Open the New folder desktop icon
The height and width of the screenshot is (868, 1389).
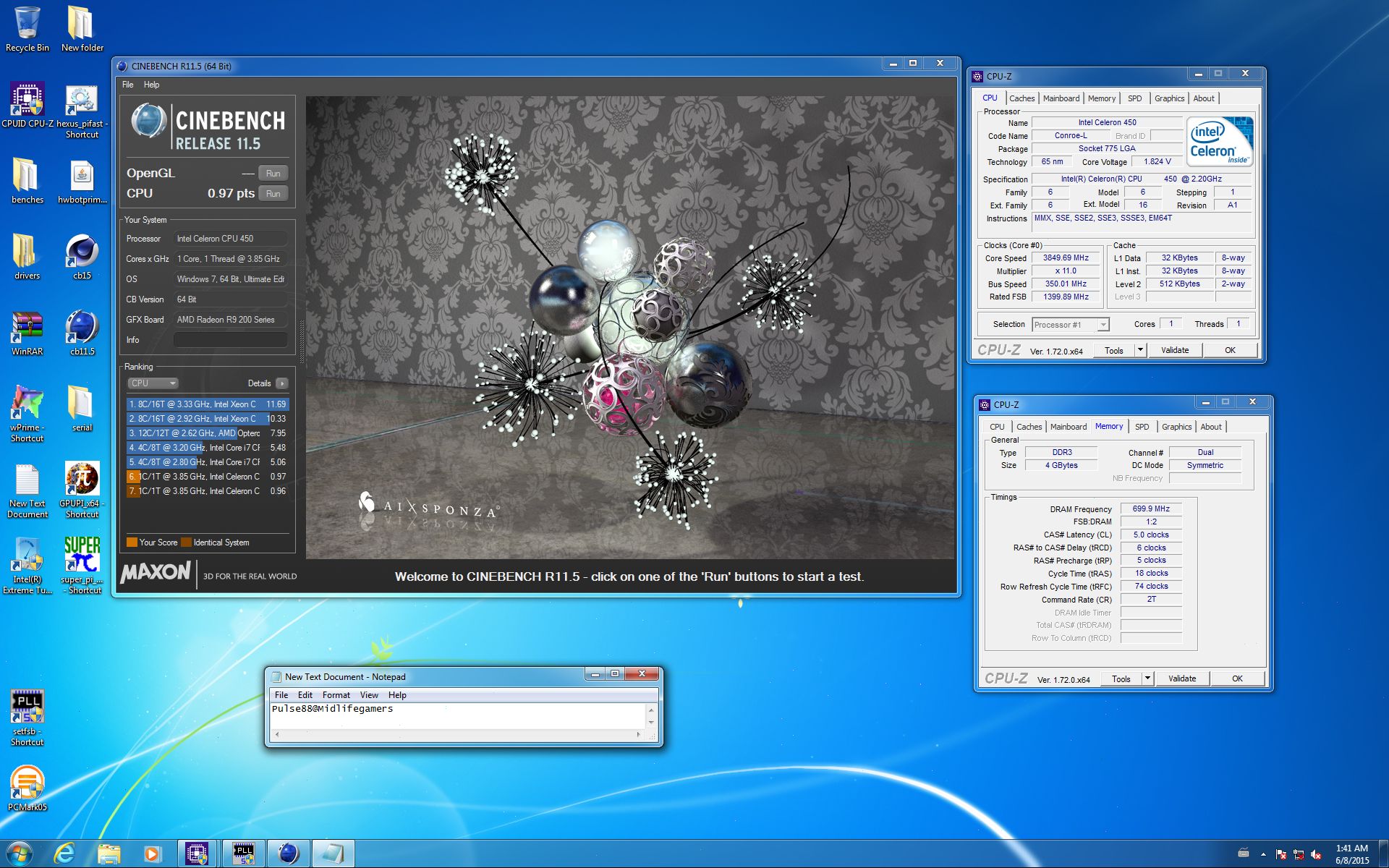click(x=82, y=29)
